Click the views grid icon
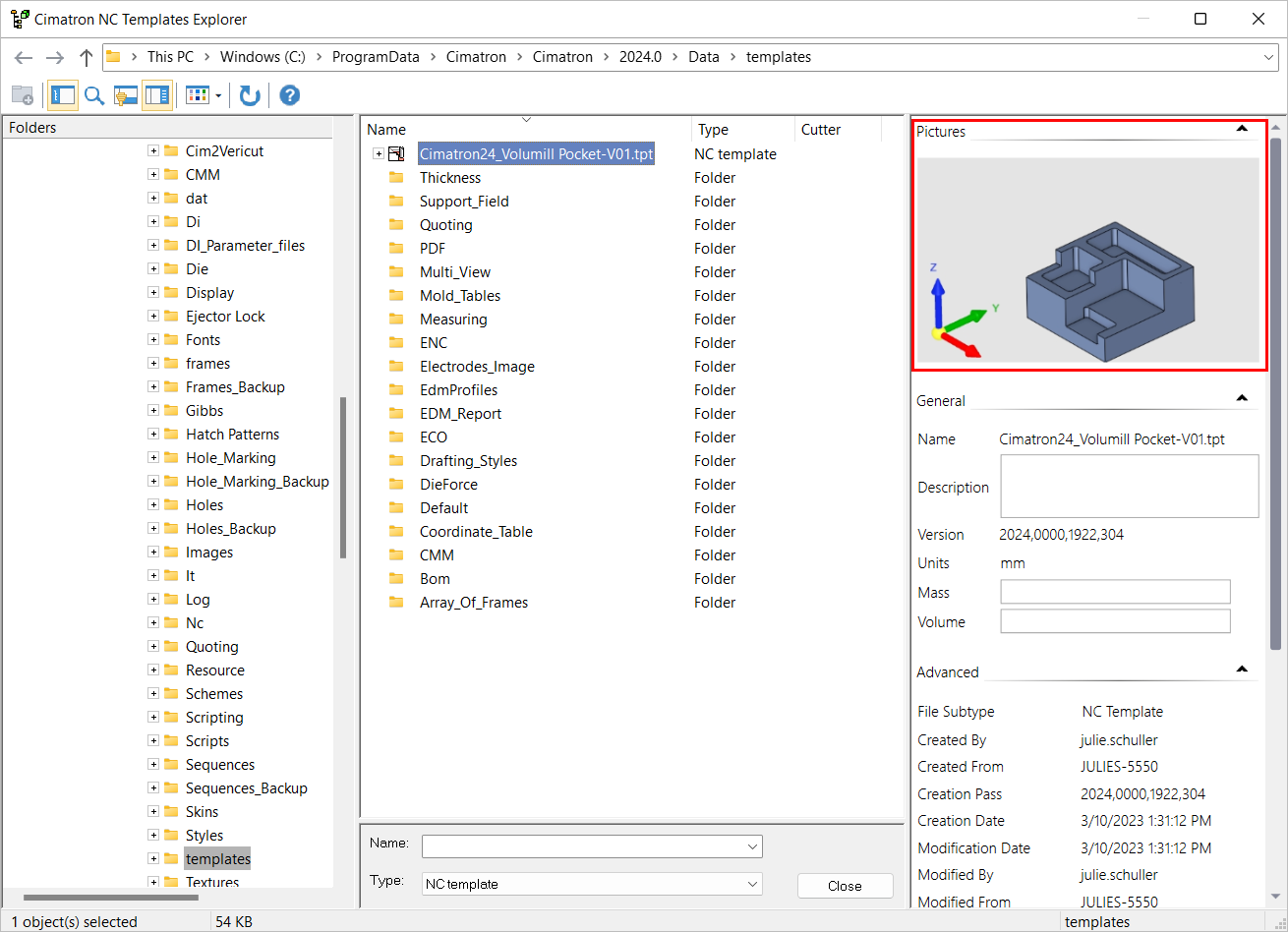Viewport: 1288px width, 932px height. (198, 95)
